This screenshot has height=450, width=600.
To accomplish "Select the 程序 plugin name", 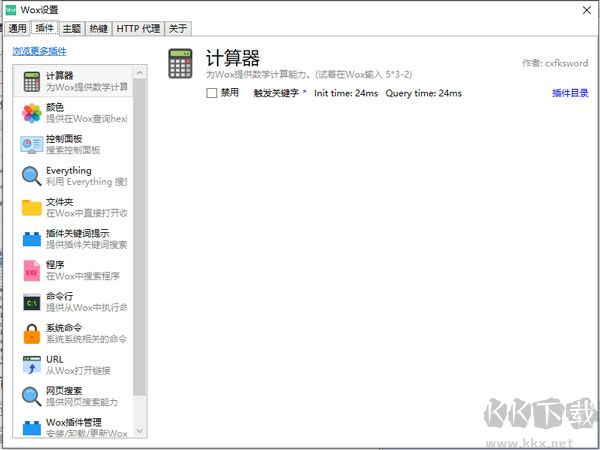I will coord(55,265).
